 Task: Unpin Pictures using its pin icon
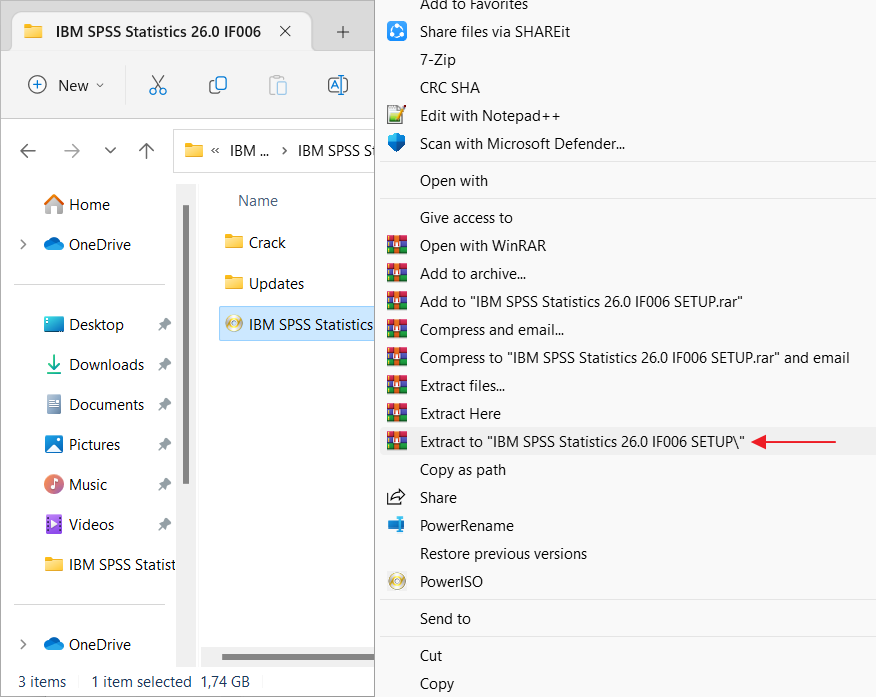[x=164, y=445]
